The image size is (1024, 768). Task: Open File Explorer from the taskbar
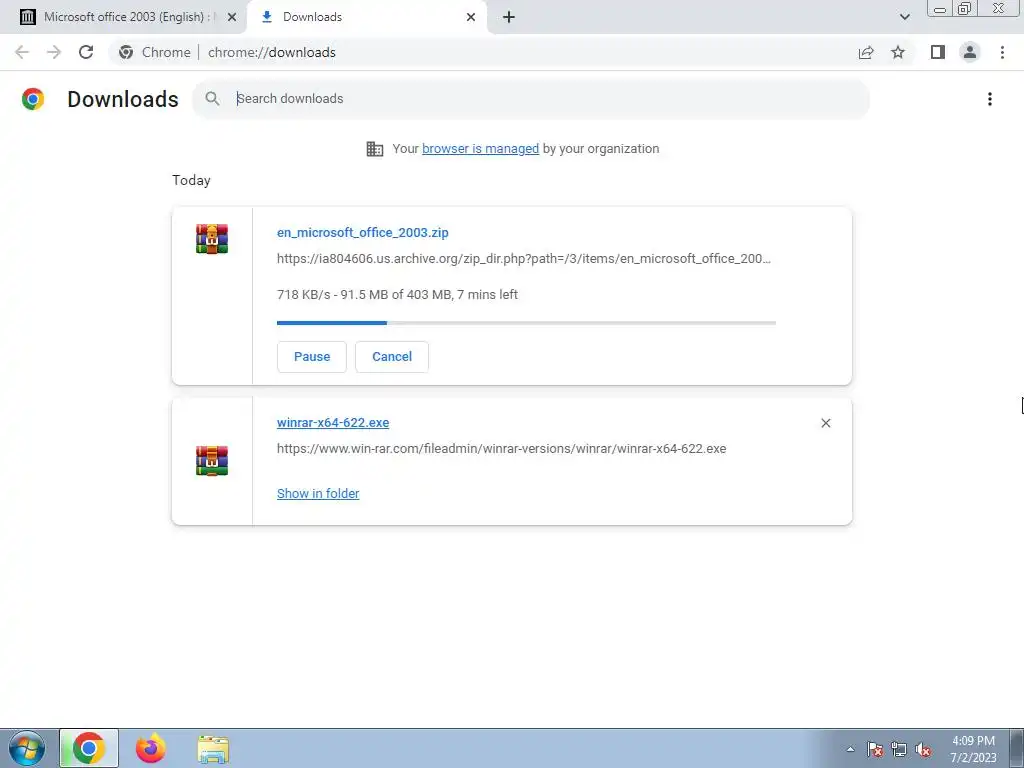213,749
